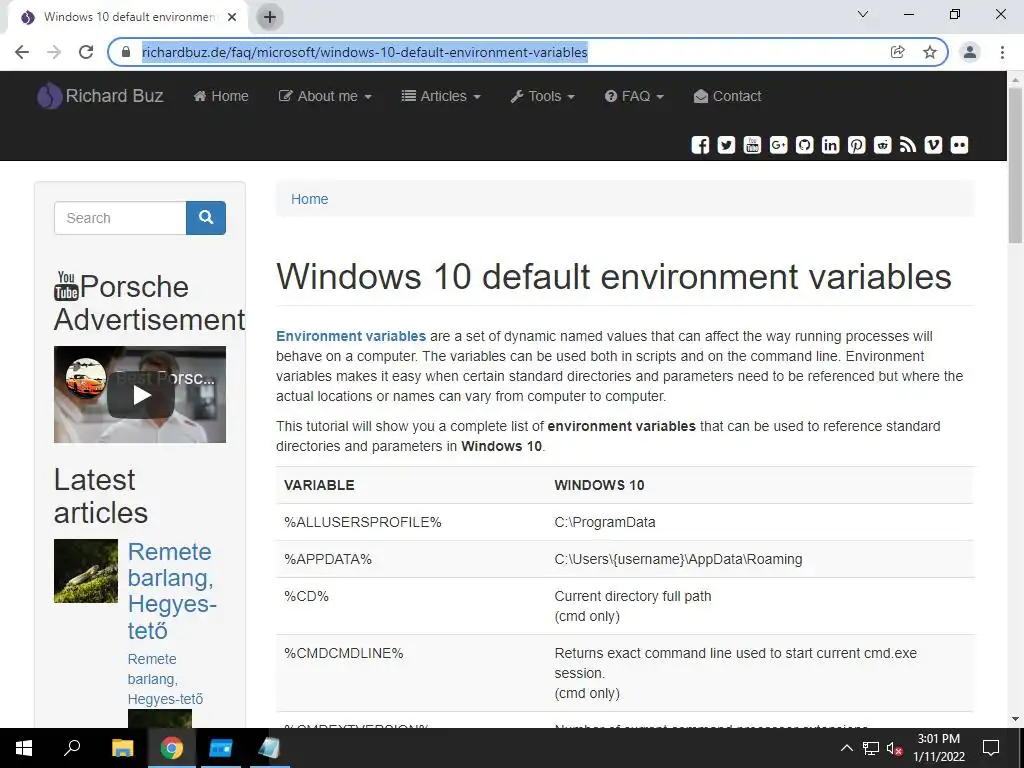Open the Pinterest social icon

(856, 145)
